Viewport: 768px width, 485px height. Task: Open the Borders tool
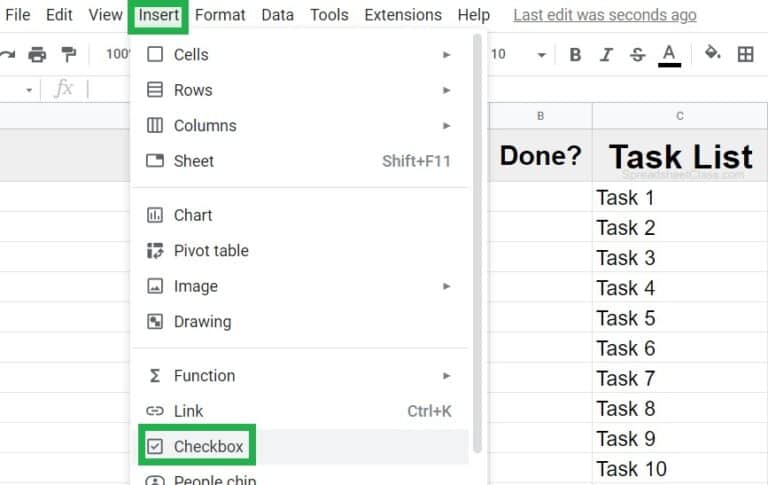coord(745,54)
